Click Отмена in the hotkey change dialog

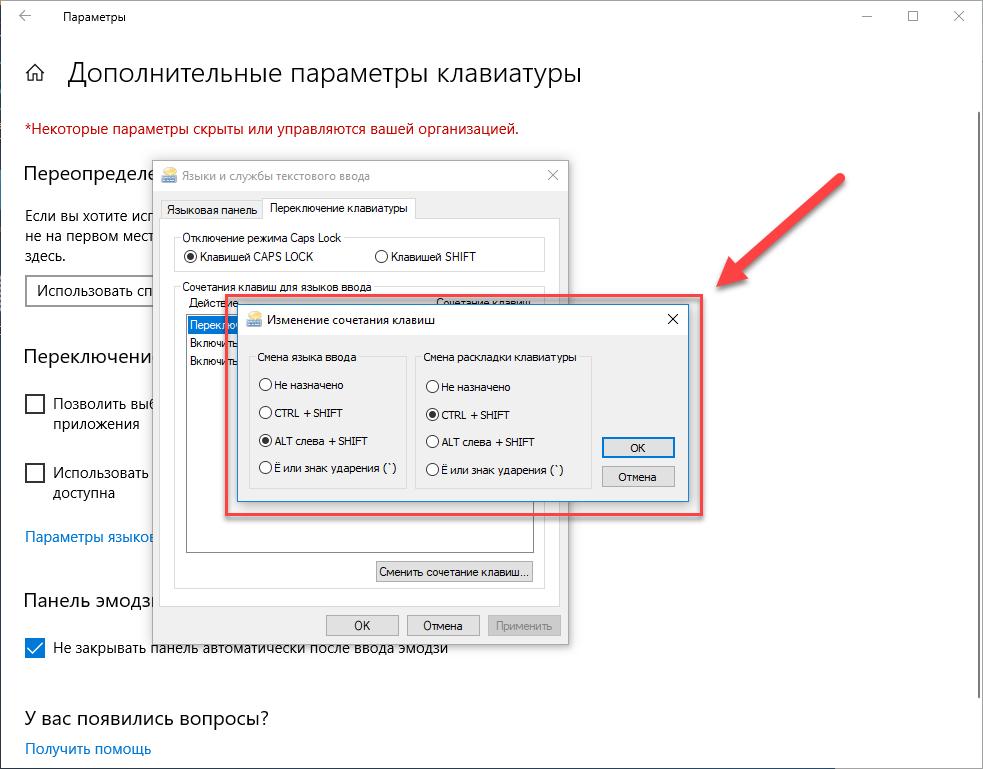(638, 477)
